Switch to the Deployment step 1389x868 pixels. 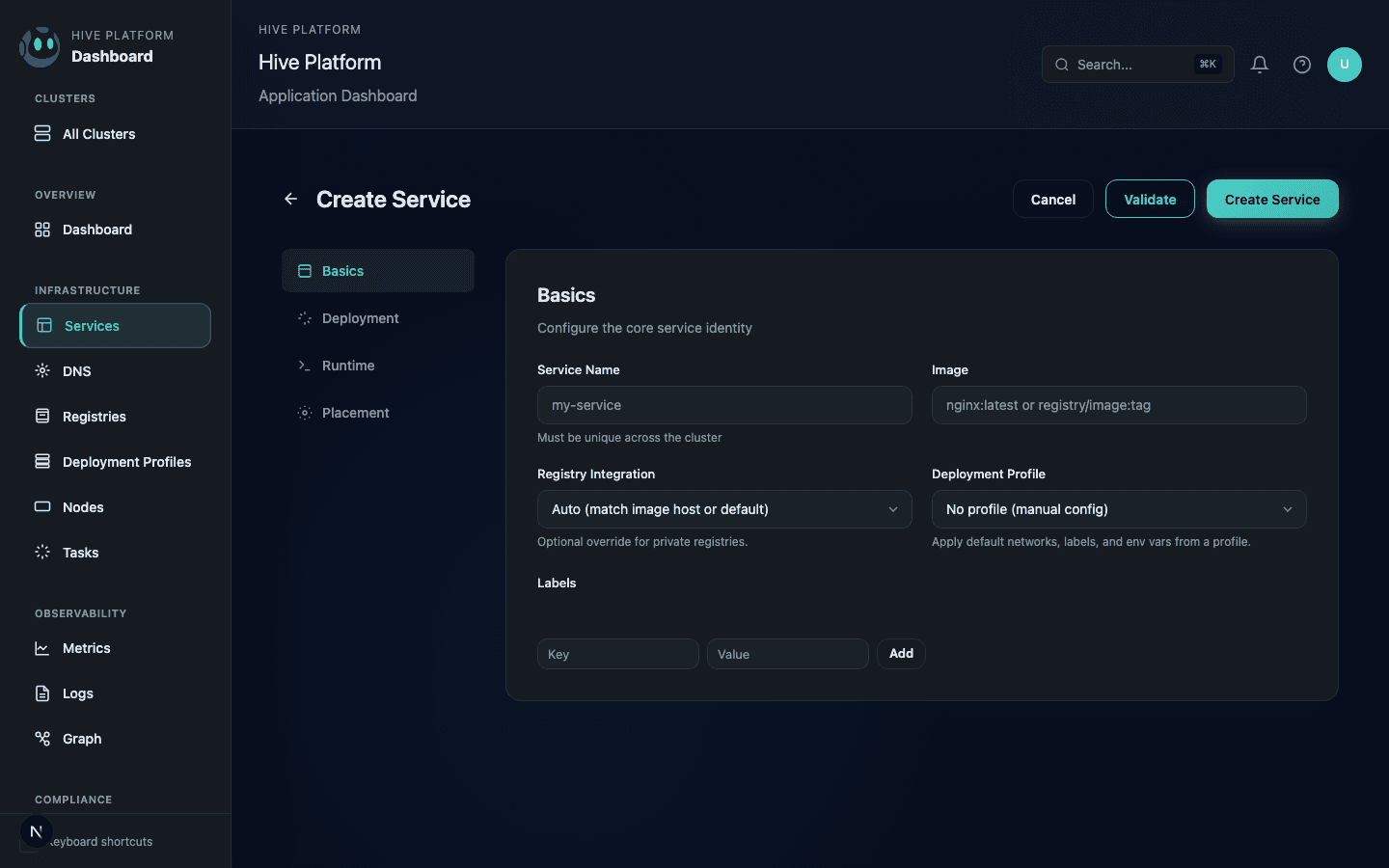(x=361, y=317)
